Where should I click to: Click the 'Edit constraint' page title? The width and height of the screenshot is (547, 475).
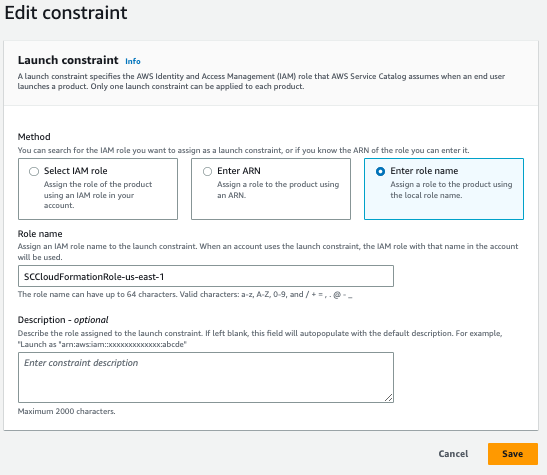[66, 13]
